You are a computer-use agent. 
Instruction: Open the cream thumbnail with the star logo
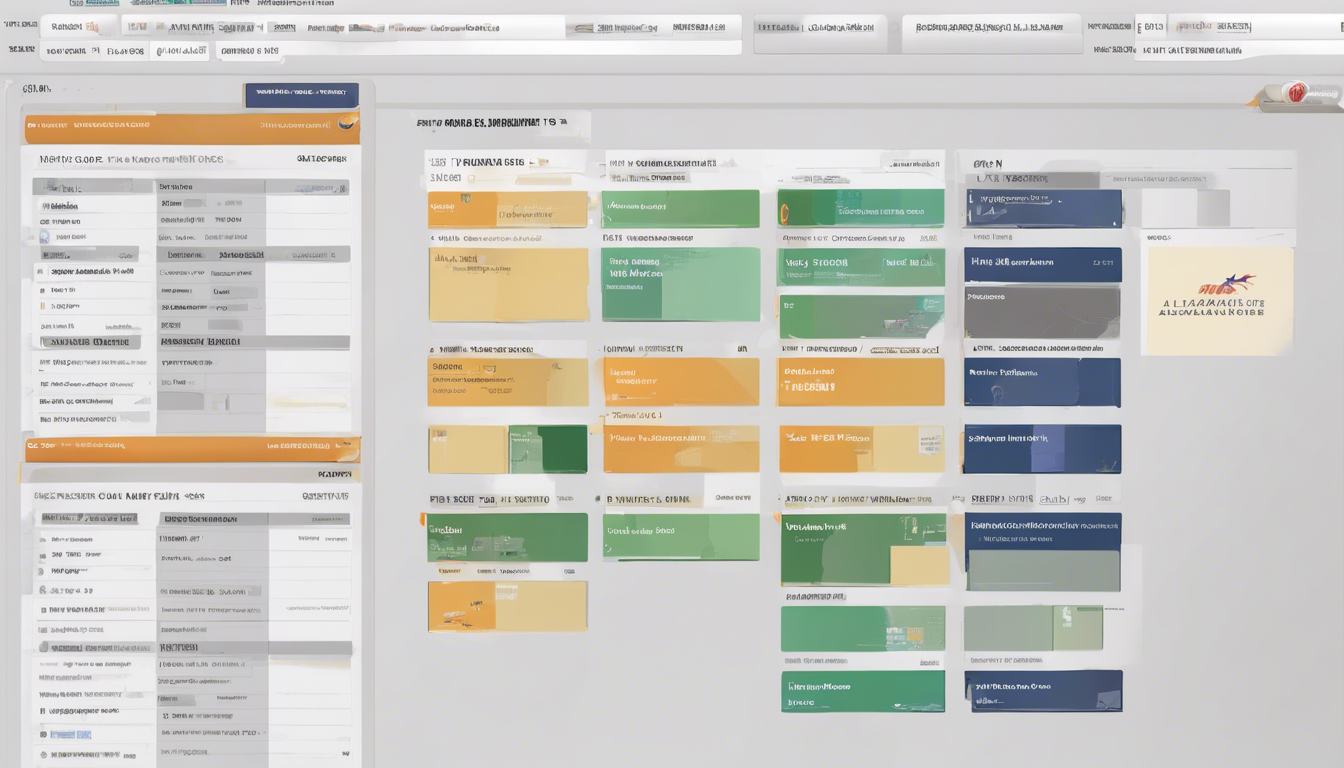(x=1219, y=300)
